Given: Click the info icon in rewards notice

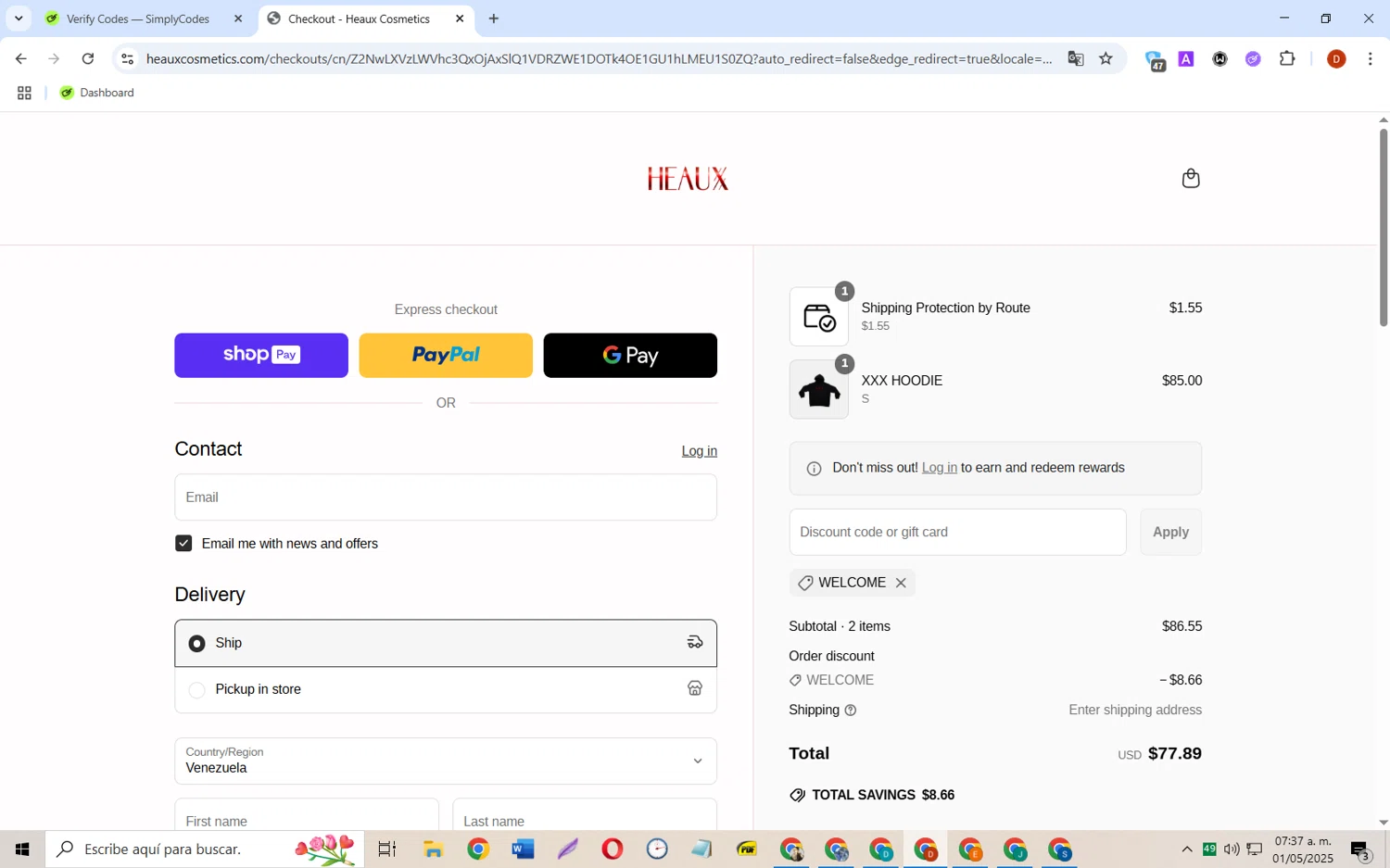Looking at the screenshot, I should (x=814, y=469).
